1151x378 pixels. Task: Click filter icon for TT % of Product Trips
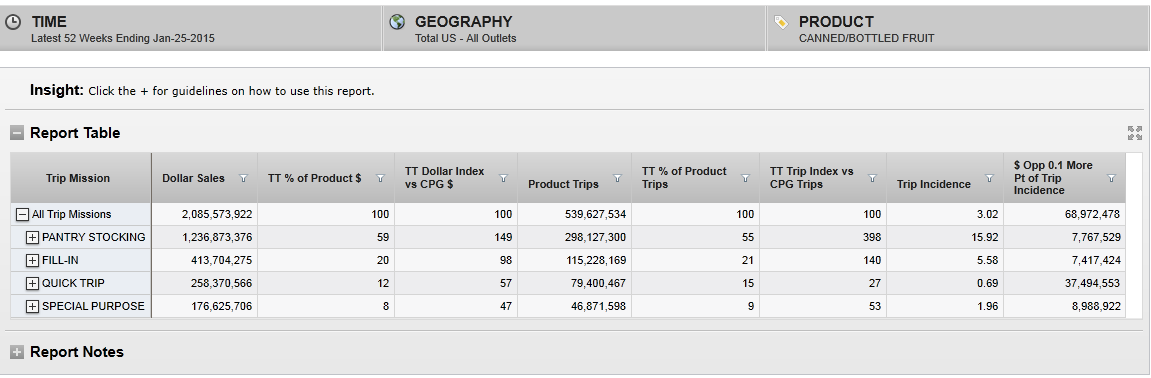click(746, 178)
